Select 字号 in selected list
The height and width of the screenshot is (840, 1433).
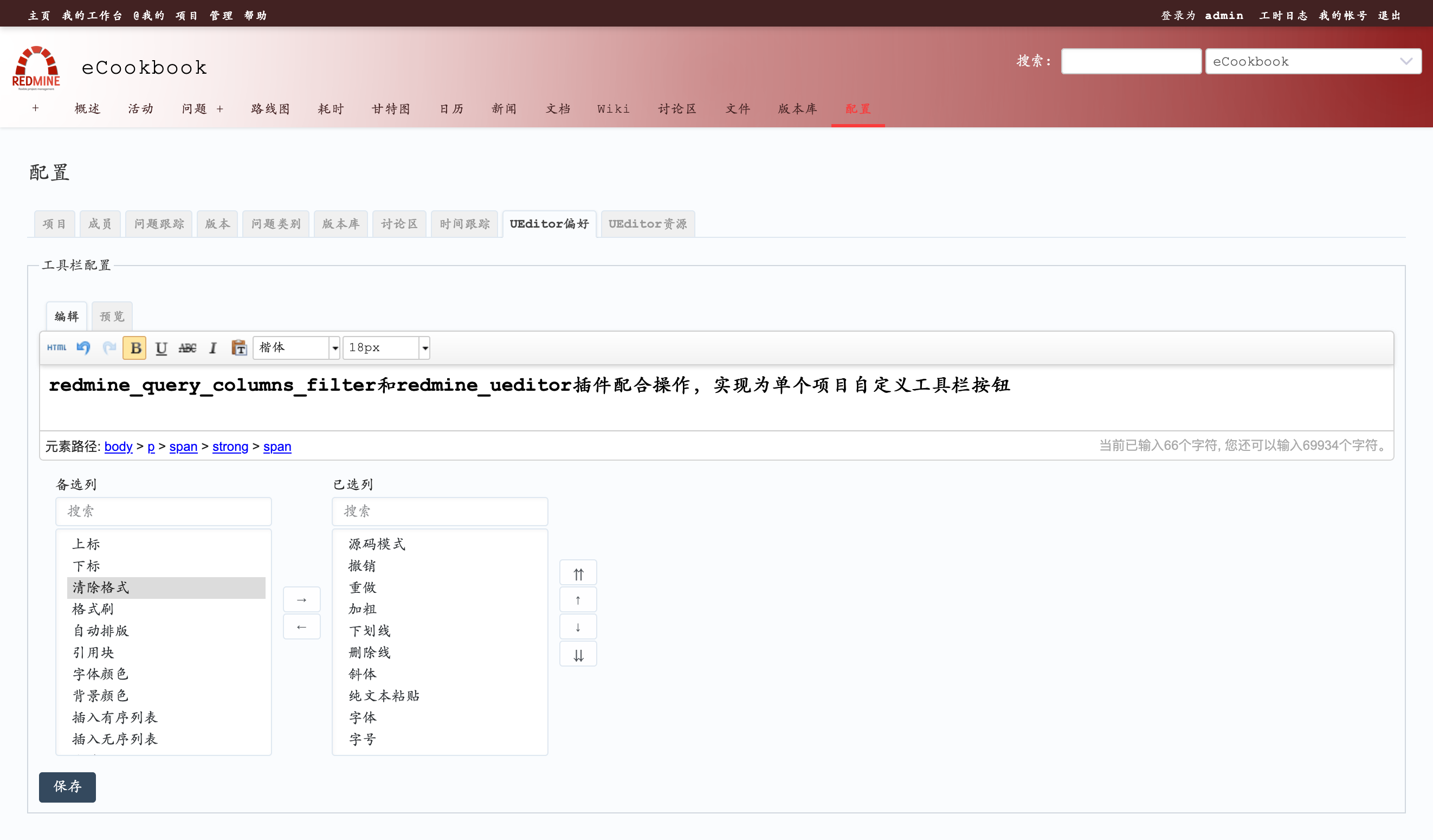tap(442, 739)
